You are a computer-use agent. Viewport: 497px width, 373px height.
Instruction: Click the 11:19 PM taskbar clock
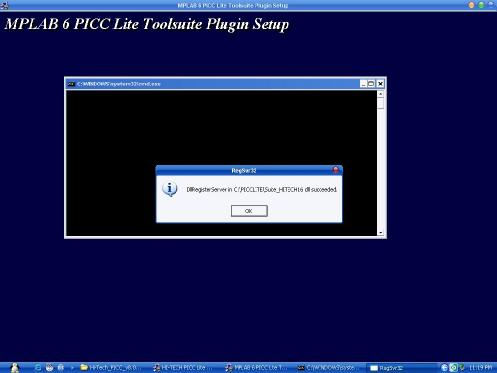481,368
